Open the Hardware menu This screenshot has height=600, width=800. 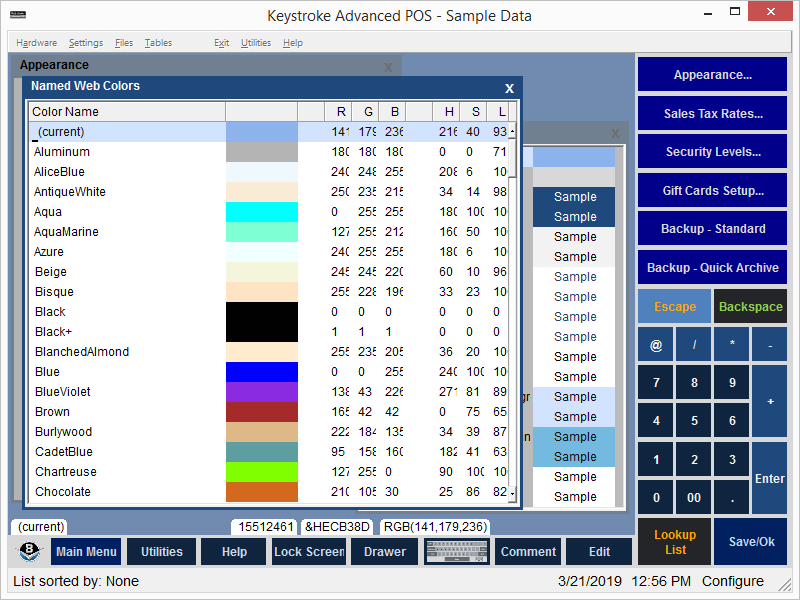(x=37, y=43)
